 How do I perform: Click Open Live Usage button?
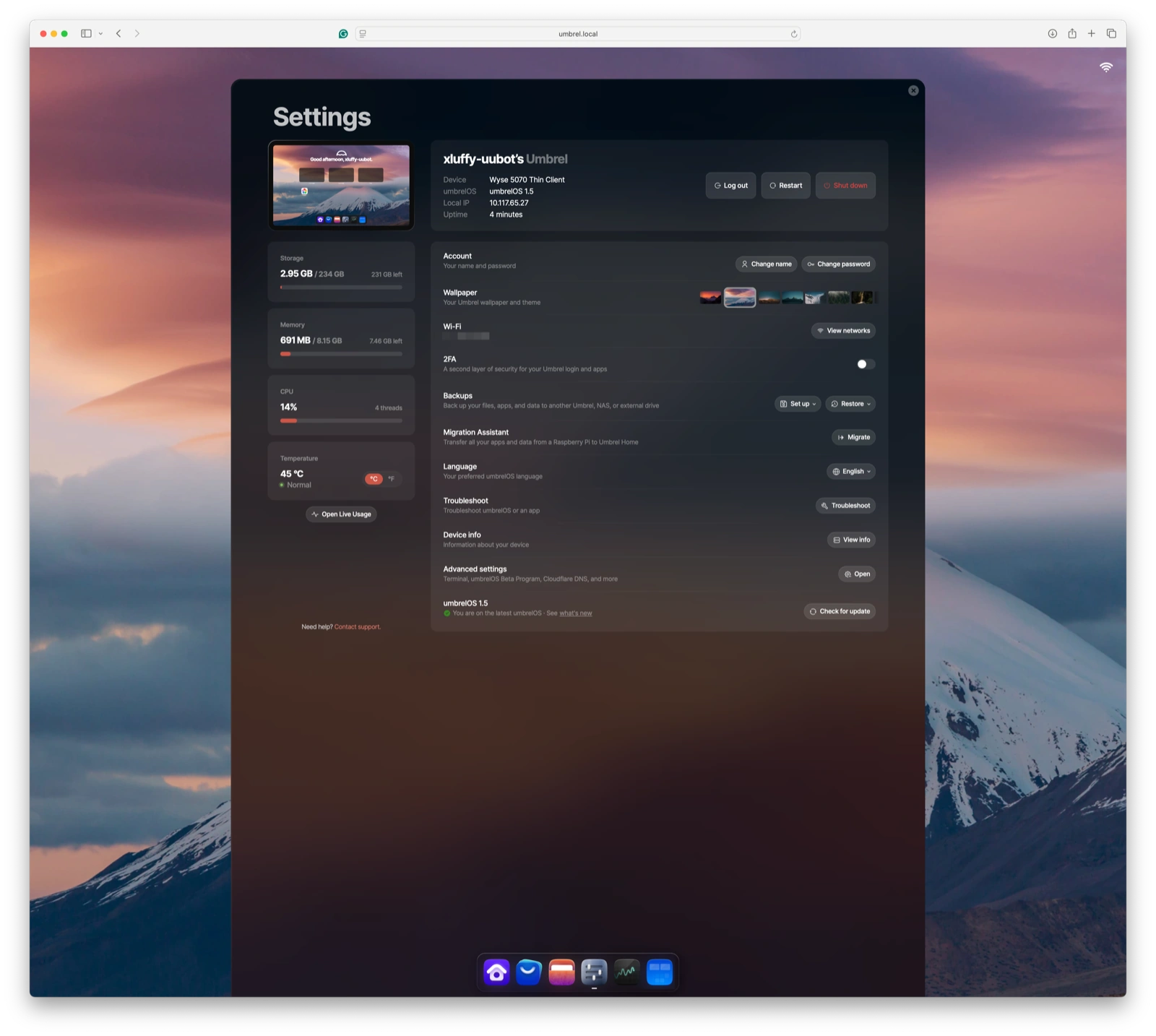[341, 514]
